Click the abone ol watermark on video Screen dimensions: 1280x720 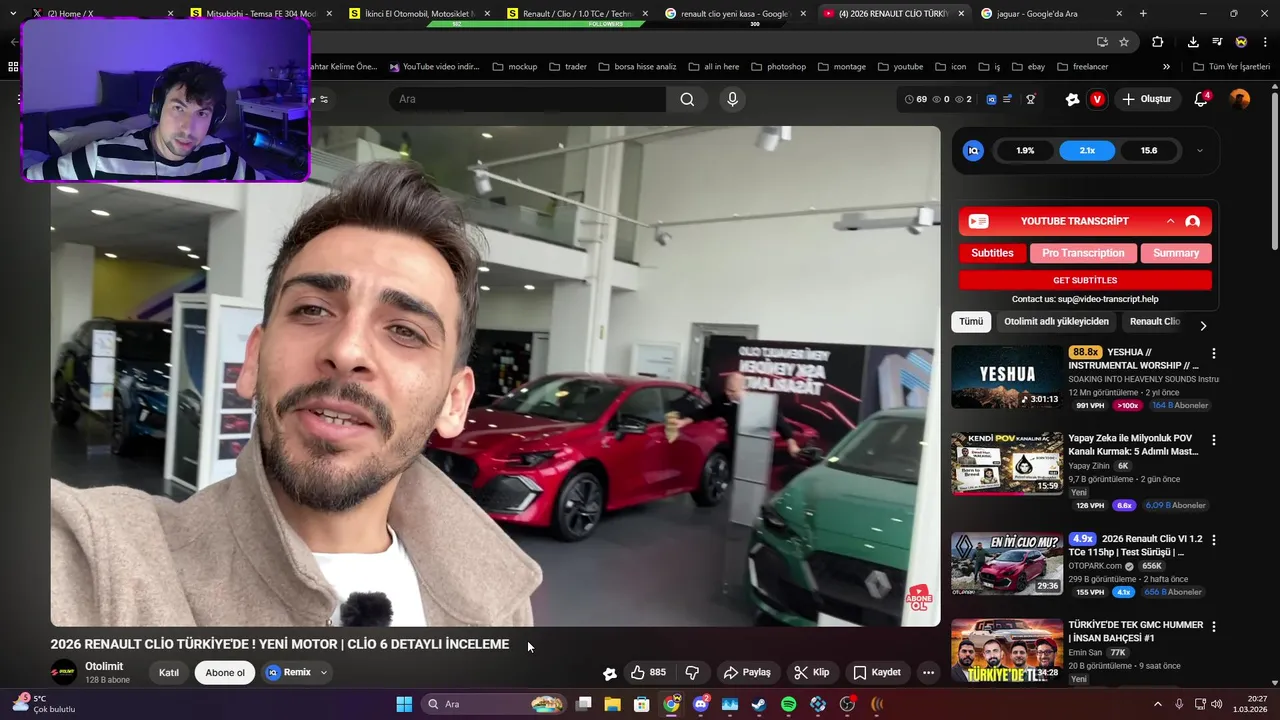click(x=919, y=598)
